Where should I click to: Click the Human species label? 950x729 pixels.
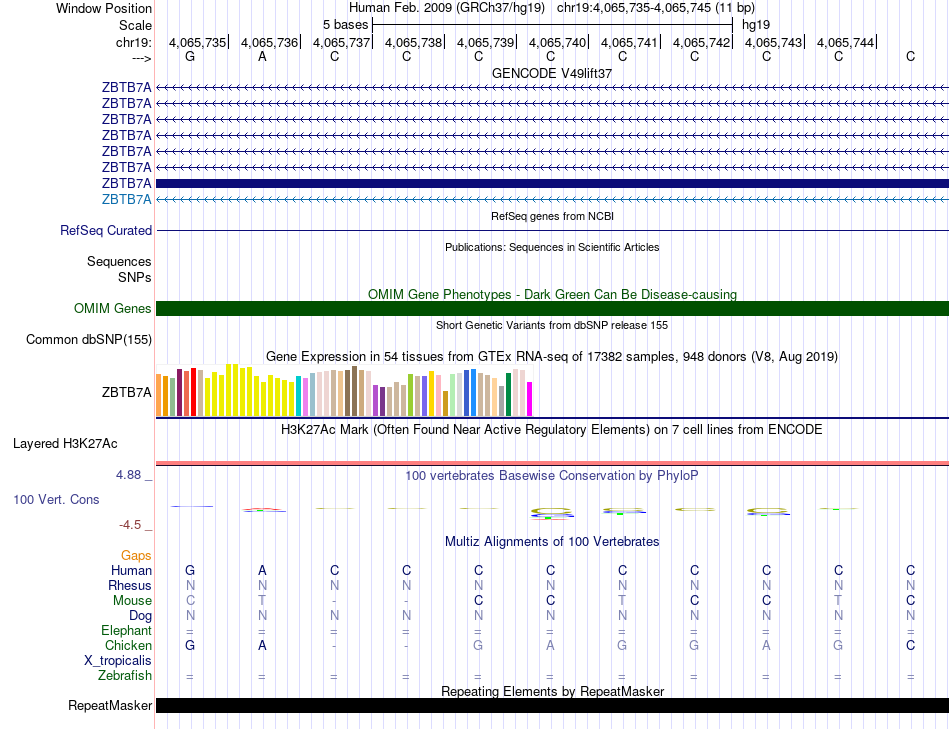pos(131,570)
